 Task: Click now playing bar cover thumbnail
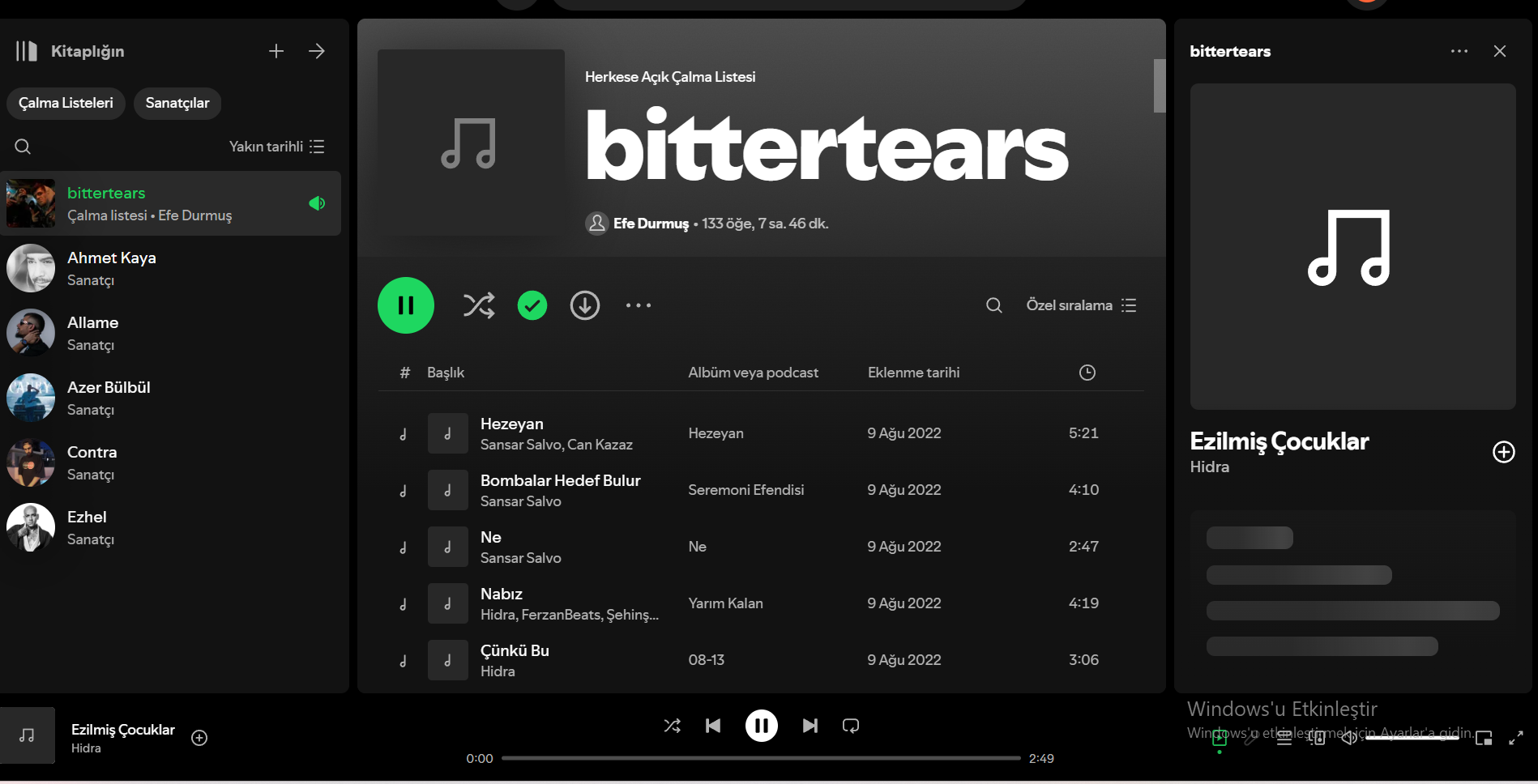click(x=28, y=735)
